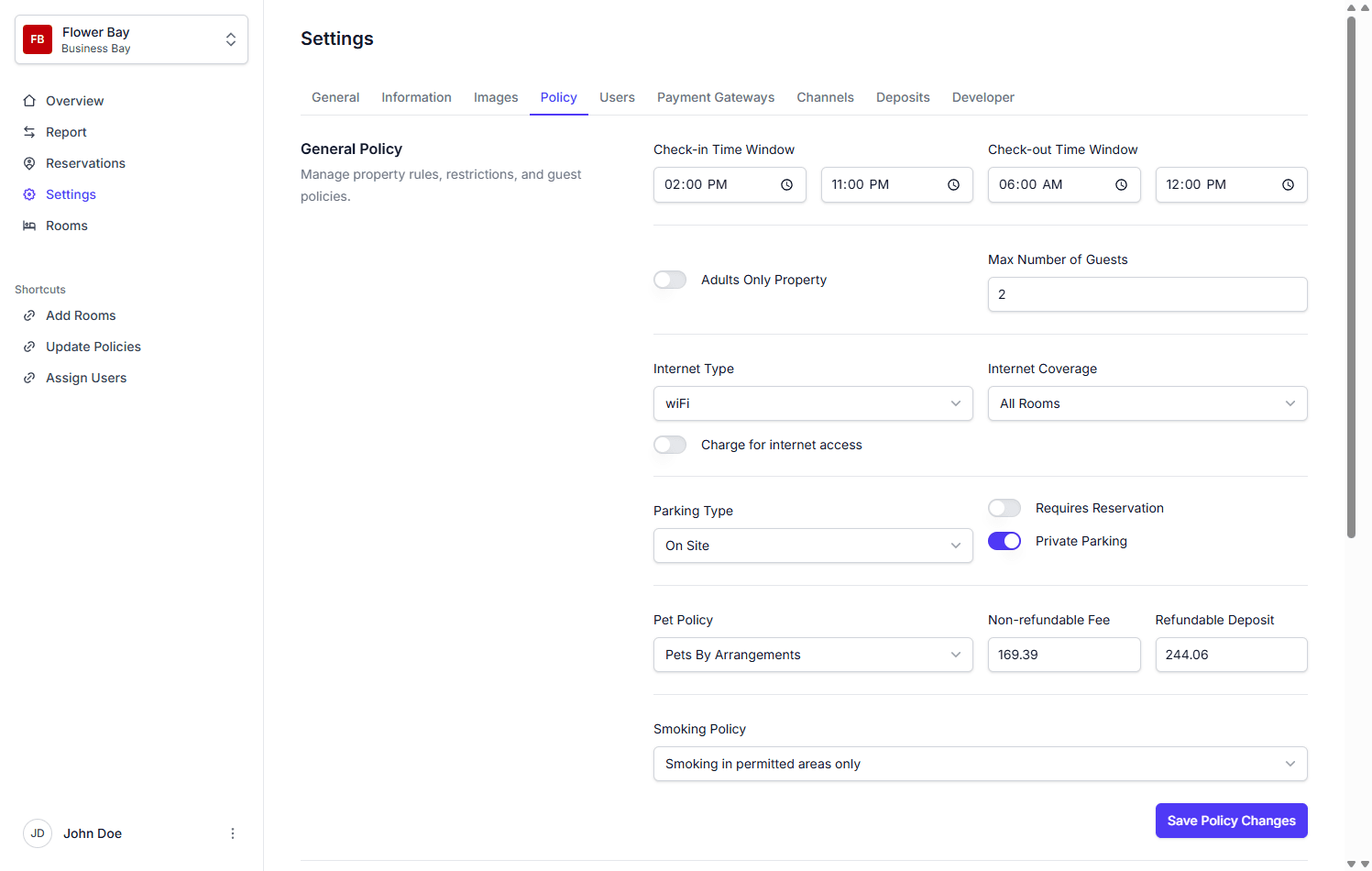
Task: Click clock icon in 12:00 PM field
Action: (1288, 185)
